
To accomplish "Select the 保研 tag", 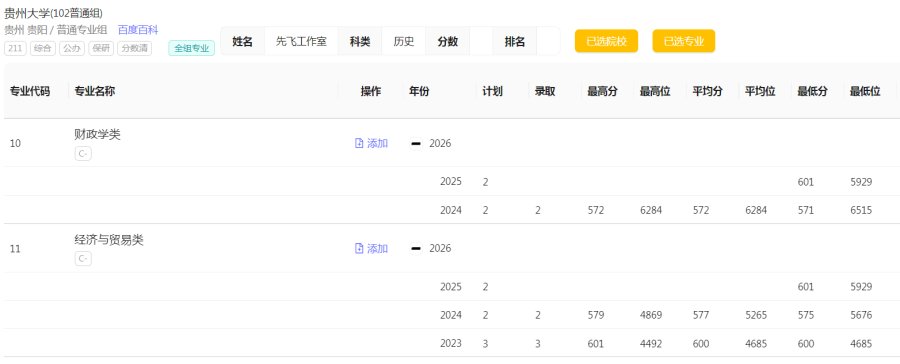I will point(101,48).
